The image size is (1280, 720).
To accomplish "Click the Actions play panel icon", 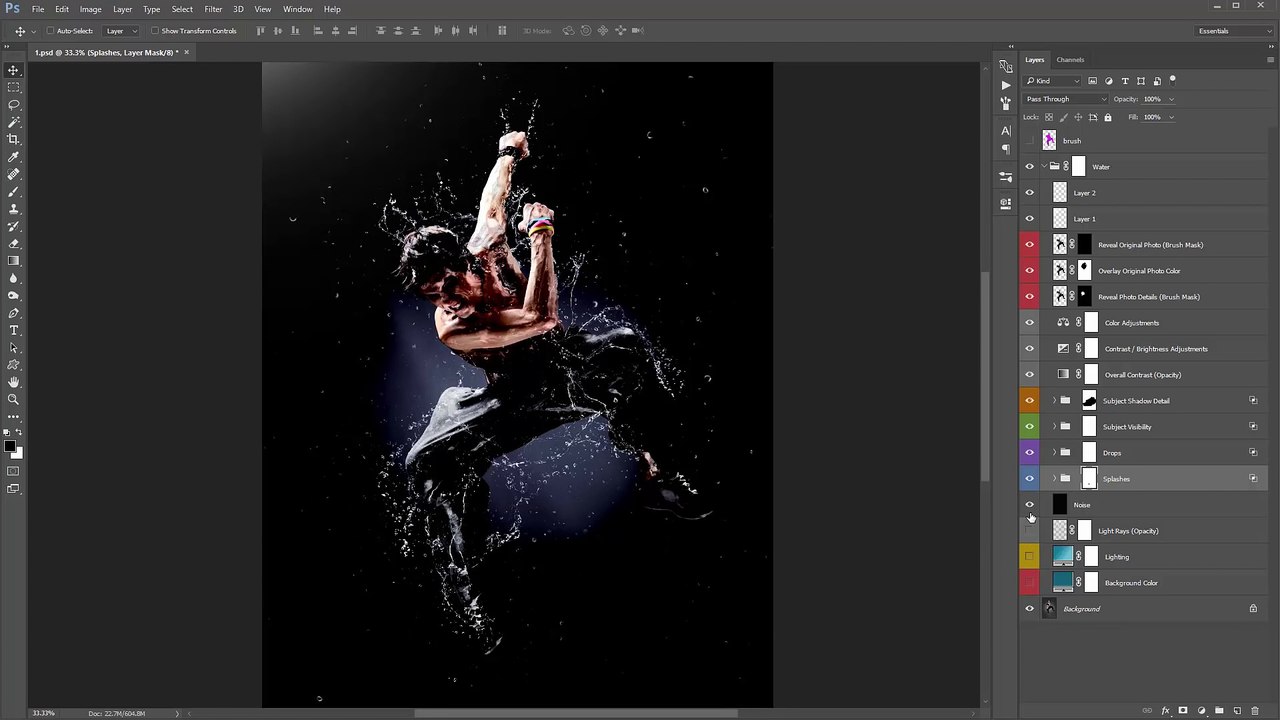I will pyautogui.click(x=1005, y=85).
